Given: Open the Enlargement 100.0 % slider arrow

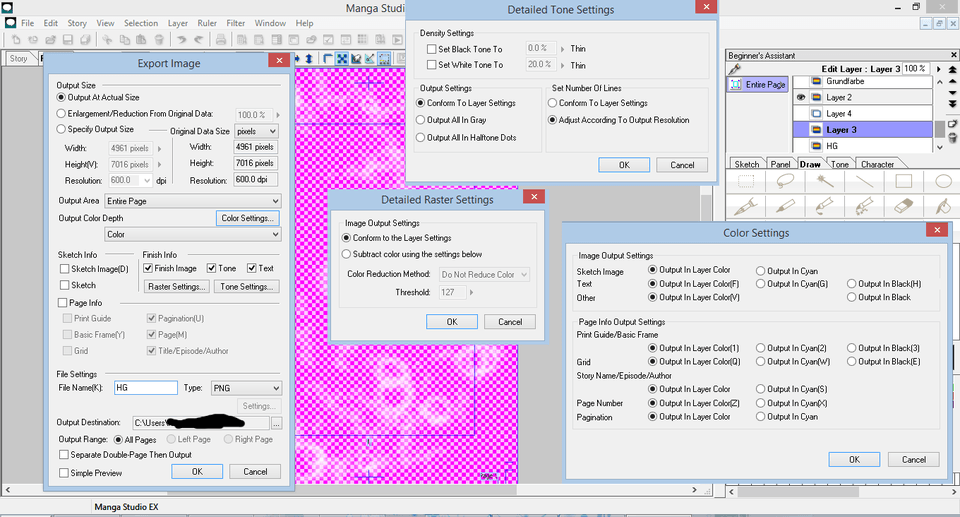Looking at the screenshot, I should pyautogui.click(x=277, y=115).
